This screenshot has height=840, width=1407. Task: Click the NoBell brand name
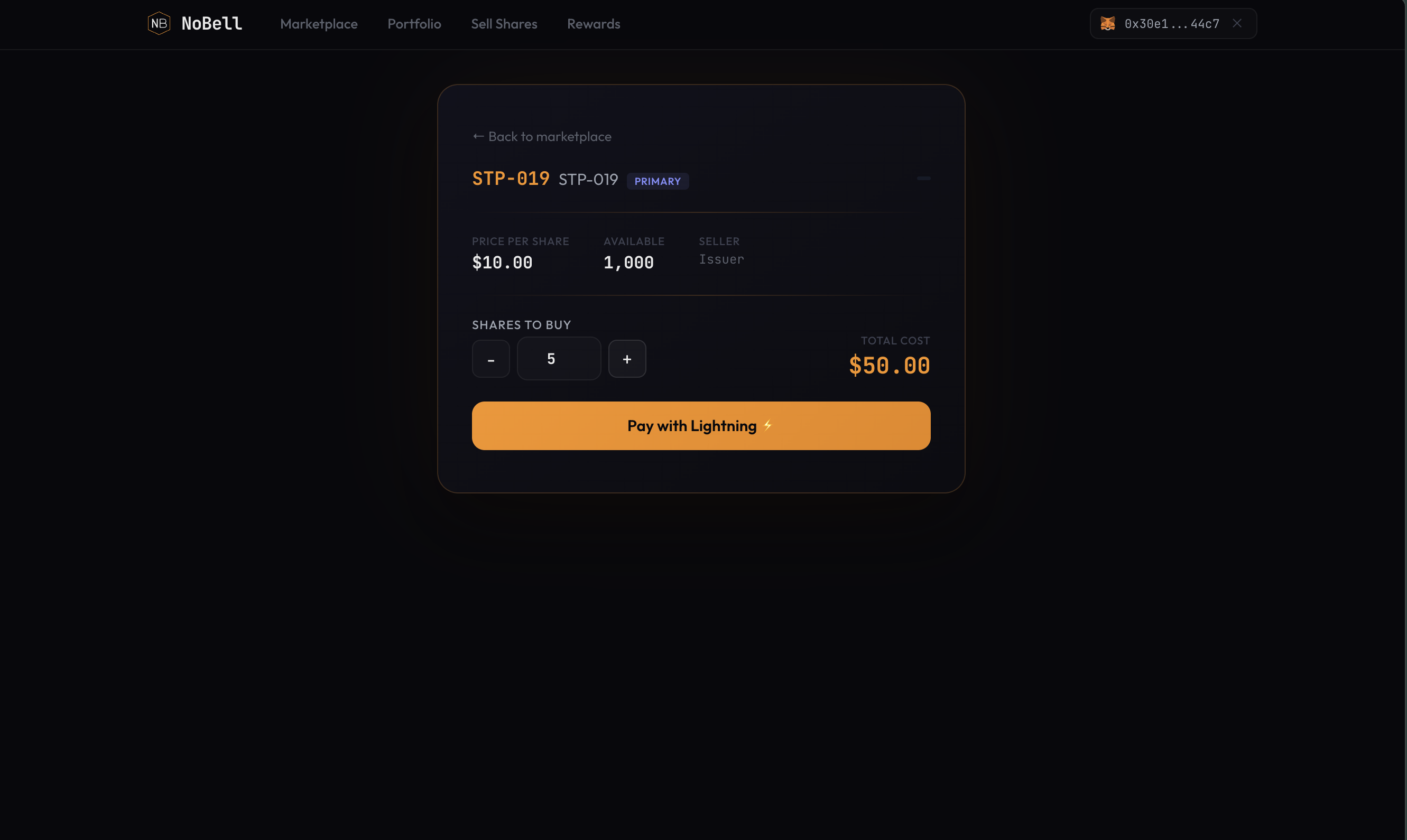coord(212,23)
